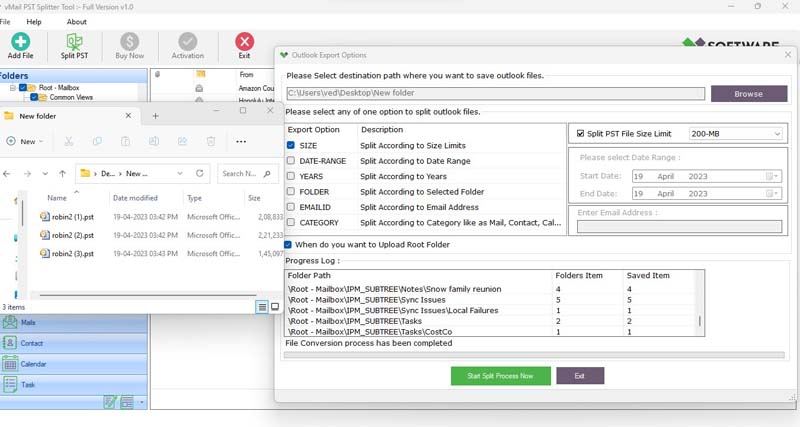Viewport: 800px width, 427px height.
Task: Click the search magnifier icon in Explorer
Action: point(267,173)
